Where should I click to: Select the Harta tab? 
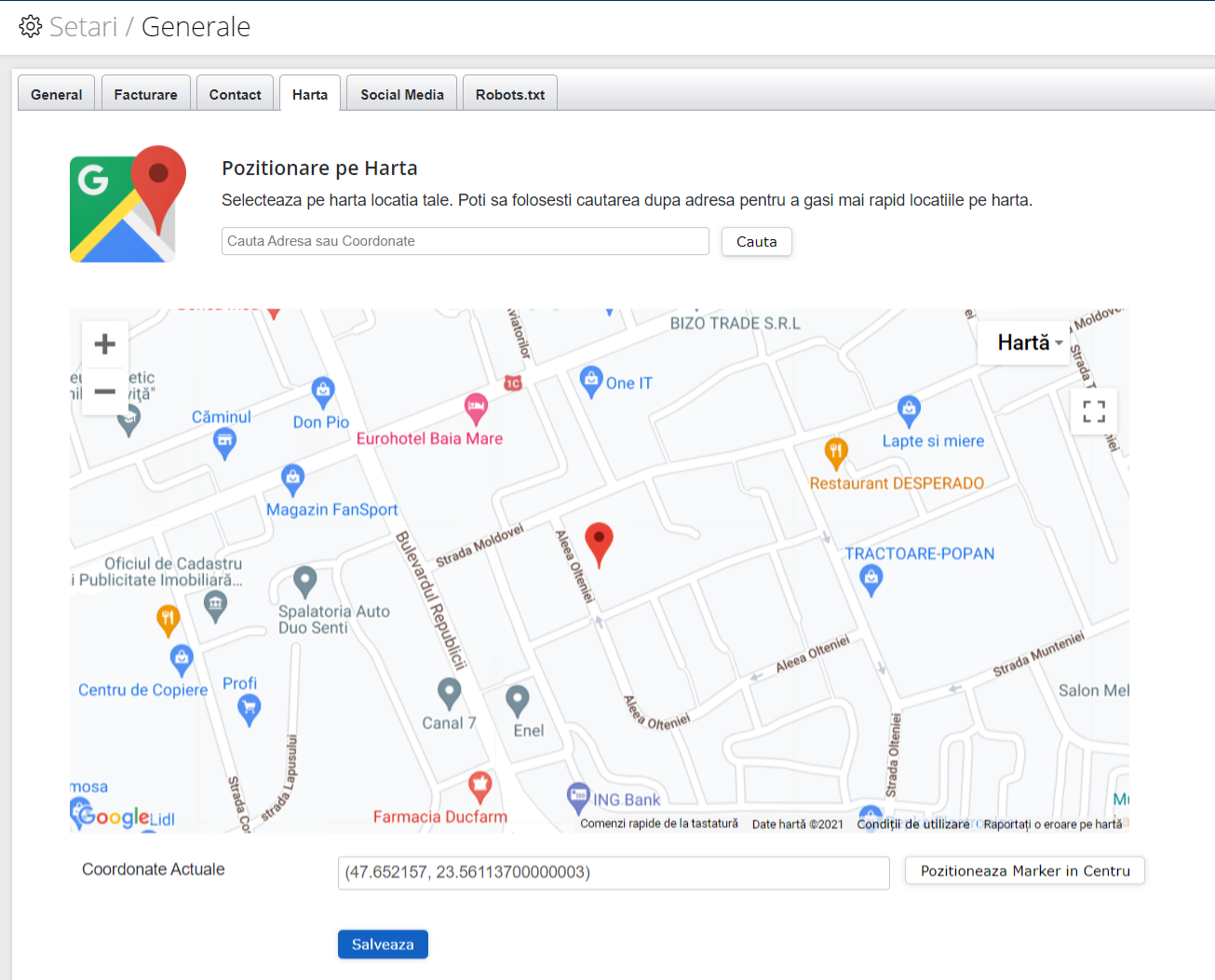click(x=310, y=93)
